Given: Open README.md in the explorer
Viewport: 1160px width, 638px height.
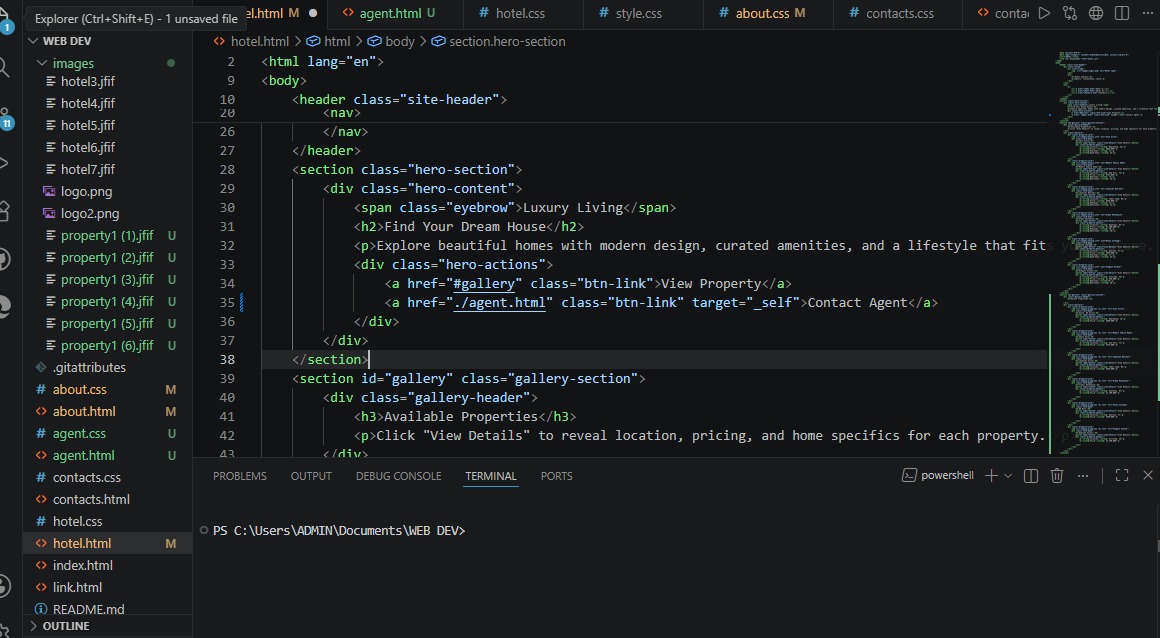Looking at the screenshot, I should tap(88, 610).
